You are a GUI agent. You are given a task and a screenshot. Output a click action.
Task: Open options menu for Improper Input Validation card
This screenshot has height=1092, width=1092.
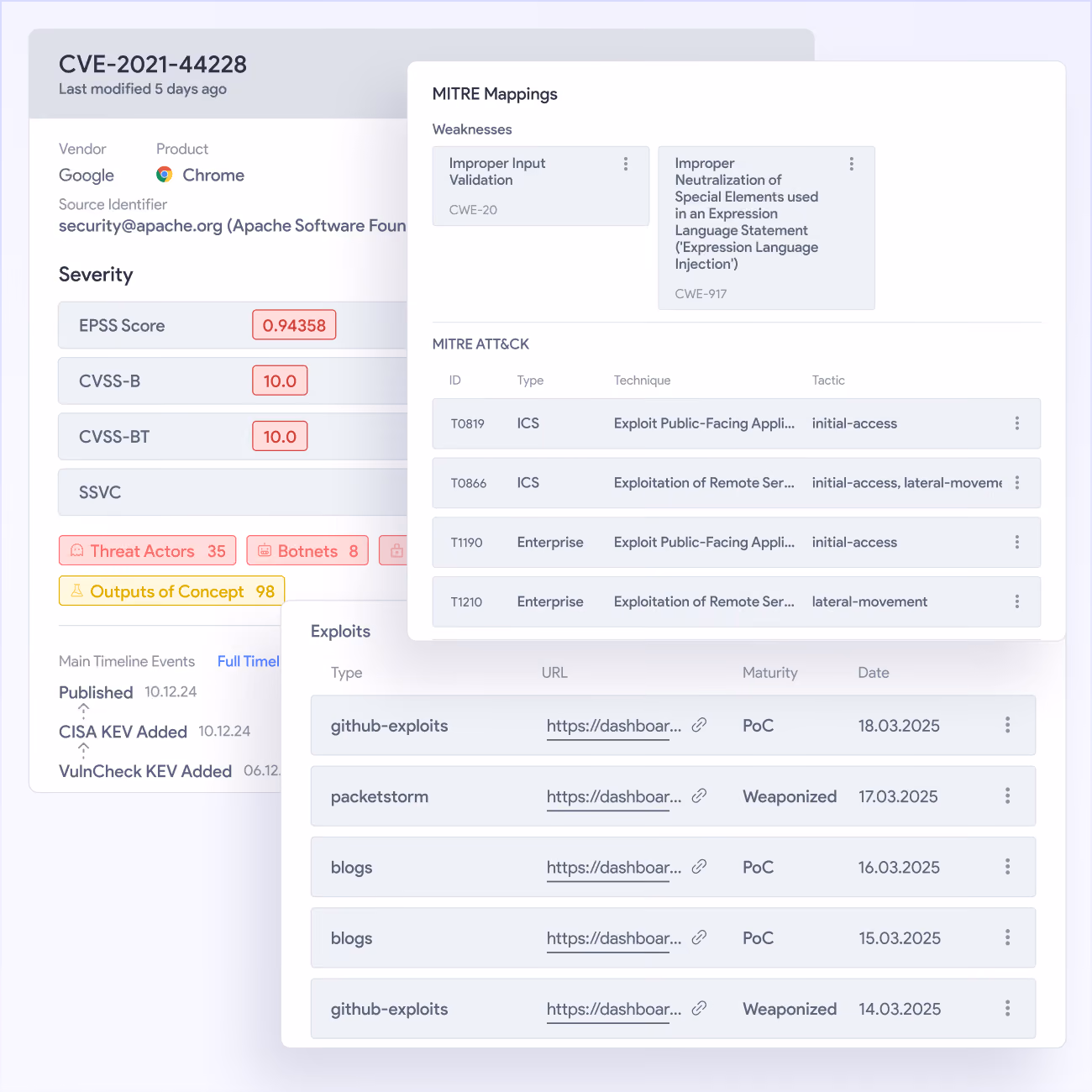625,164
